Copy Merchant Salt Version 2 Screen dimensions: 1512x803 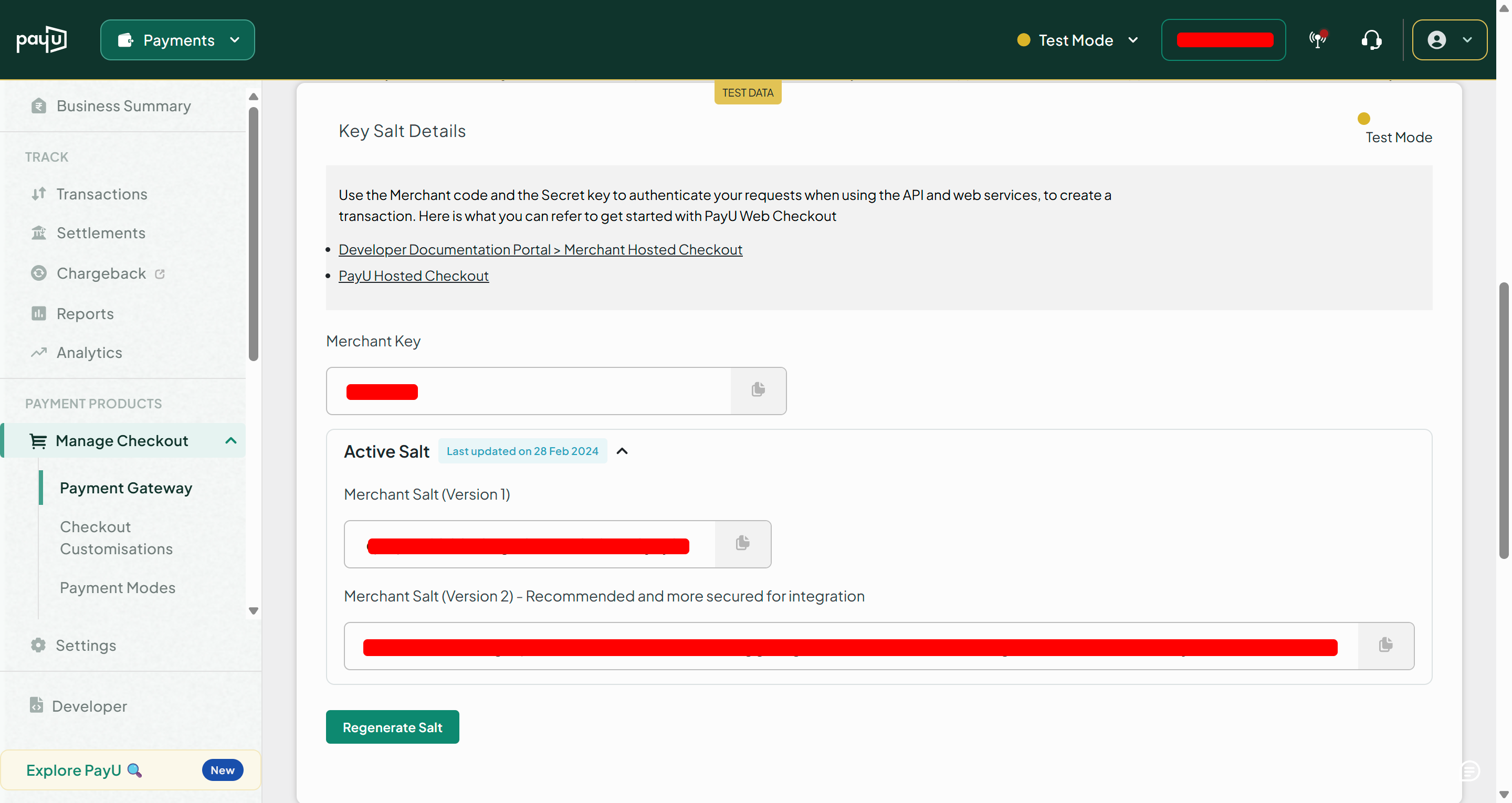pyautogui.click(x=1386, y=645)
